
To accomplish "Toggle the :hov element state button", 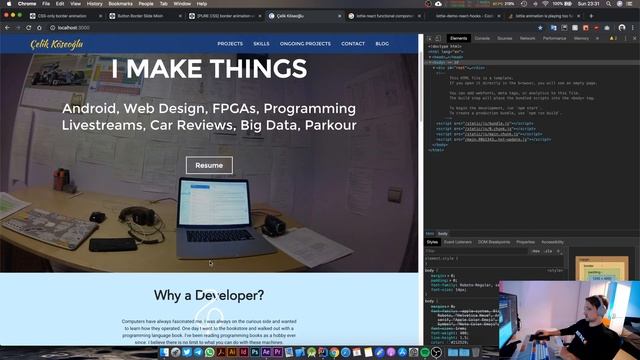I will click(x=536, y=251).
